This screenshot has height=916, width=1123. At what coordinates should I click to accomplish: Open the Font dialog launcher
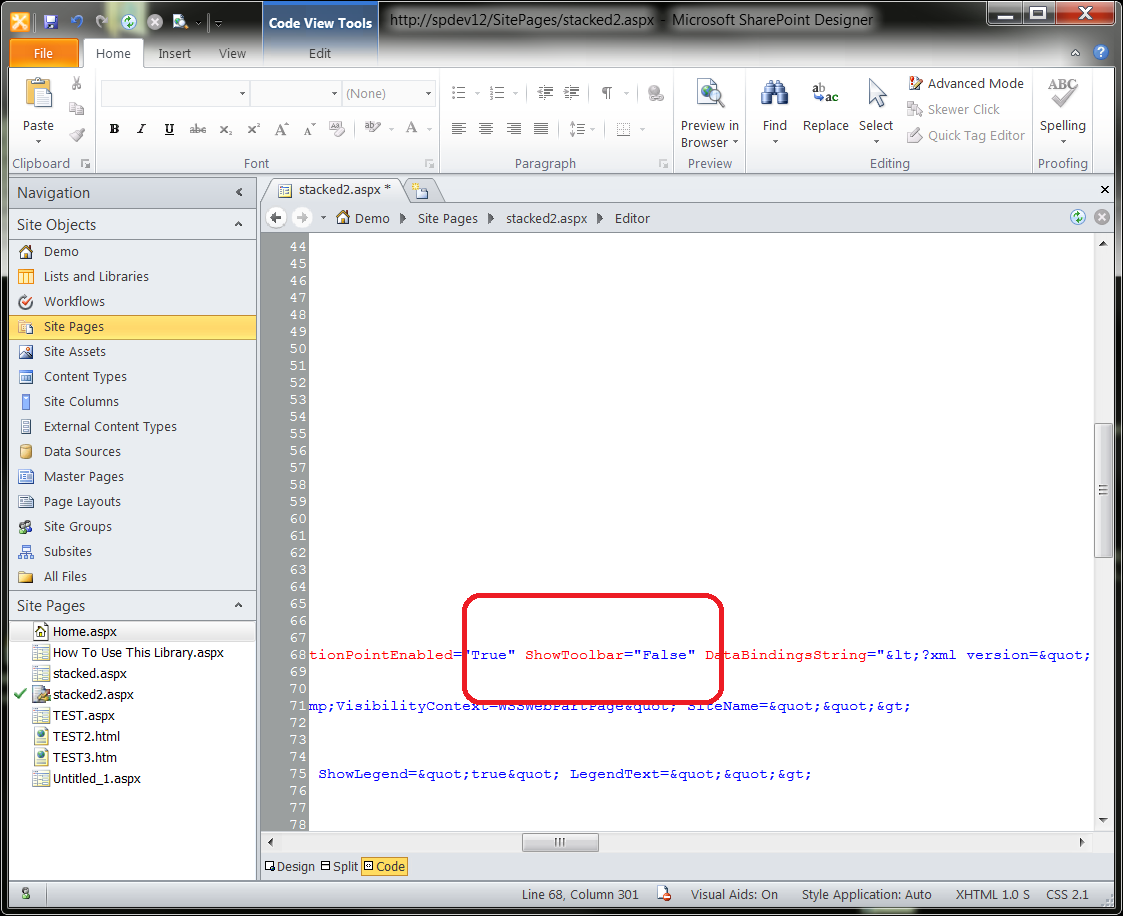point(429,164)
